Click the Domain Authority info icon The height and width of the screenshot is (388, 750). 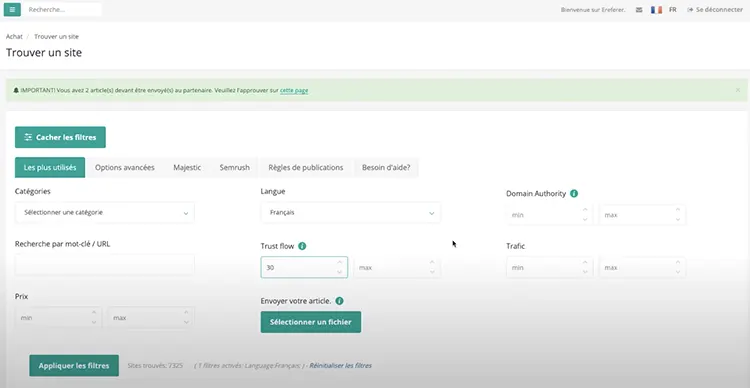(x=574, y=194)
